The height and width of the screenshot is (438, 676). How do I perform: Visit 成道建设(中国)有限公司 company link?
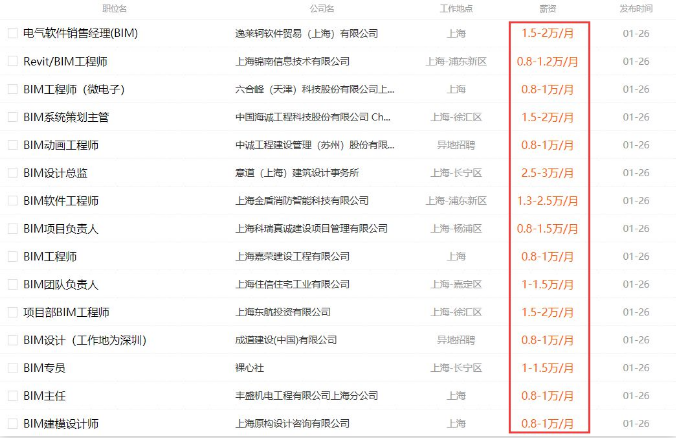pyautogui.click(x=286, y=340)
